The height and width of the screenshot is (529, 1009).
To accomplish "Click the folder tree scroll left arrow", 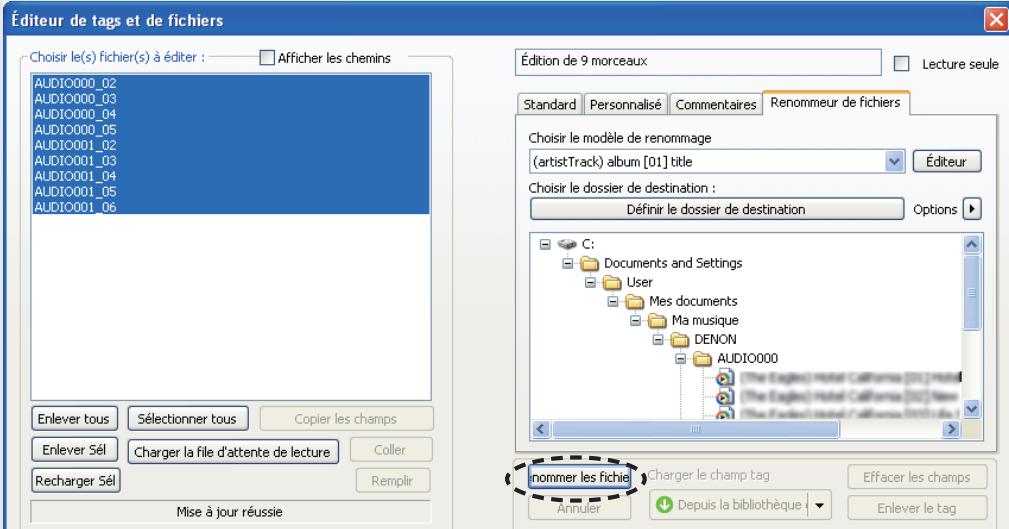I will (541, 429).
